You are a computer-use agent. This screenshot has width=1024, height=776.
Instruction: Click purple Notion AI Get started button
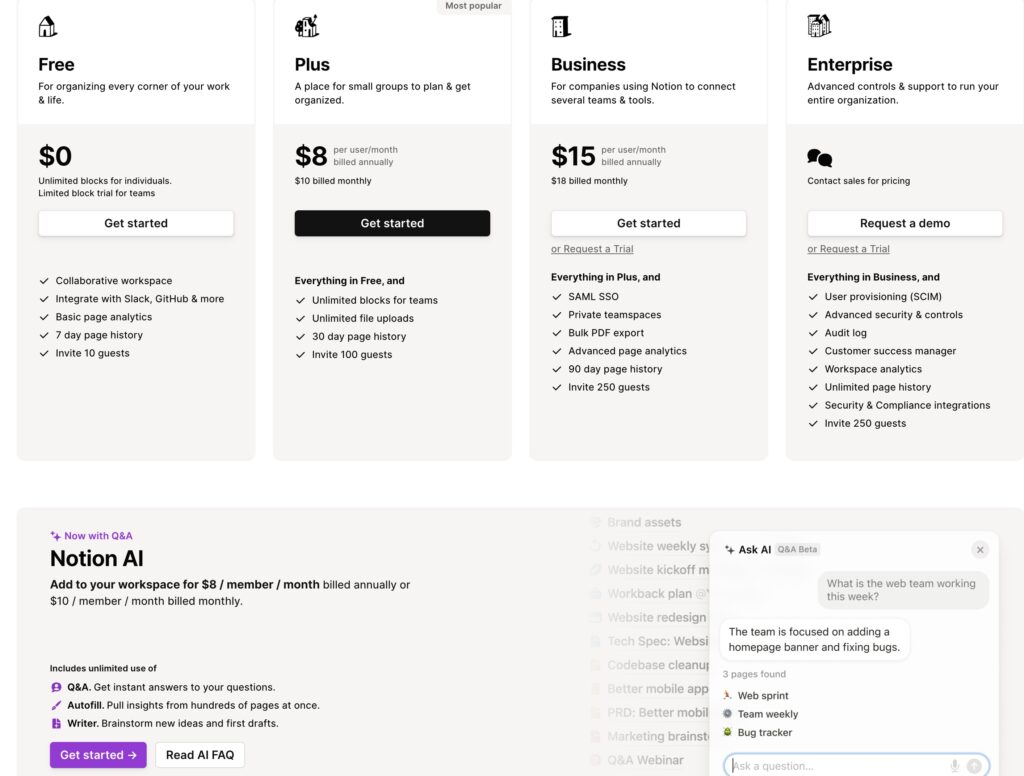click(x=98, y=755)
